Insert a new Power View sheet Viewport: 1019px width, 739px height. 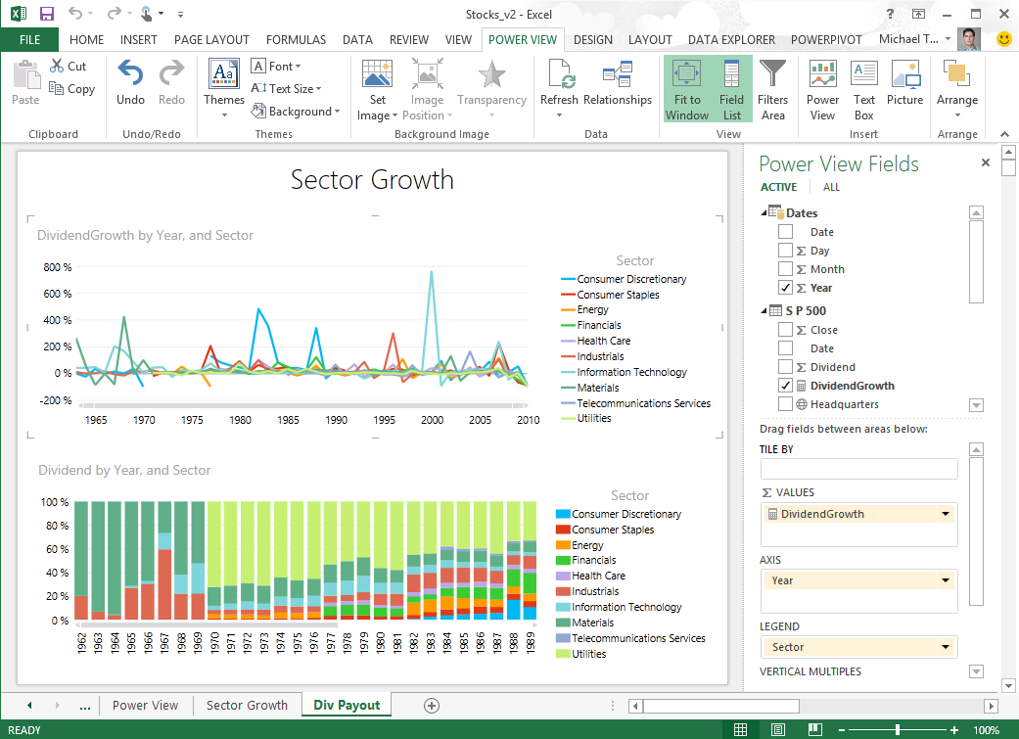click(x=822, y=88)
